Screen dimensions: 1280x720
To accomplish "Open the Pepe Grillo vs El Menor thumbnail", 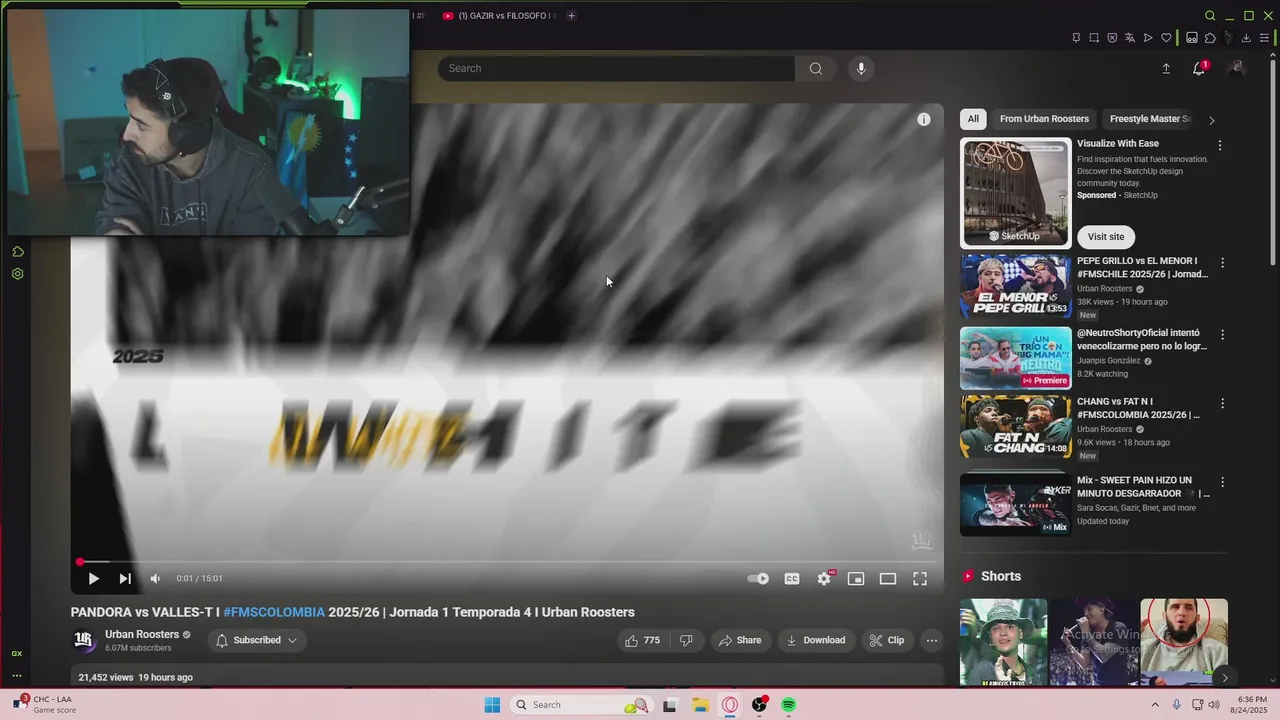I will pyautogui.click(x=1016, y=286).
